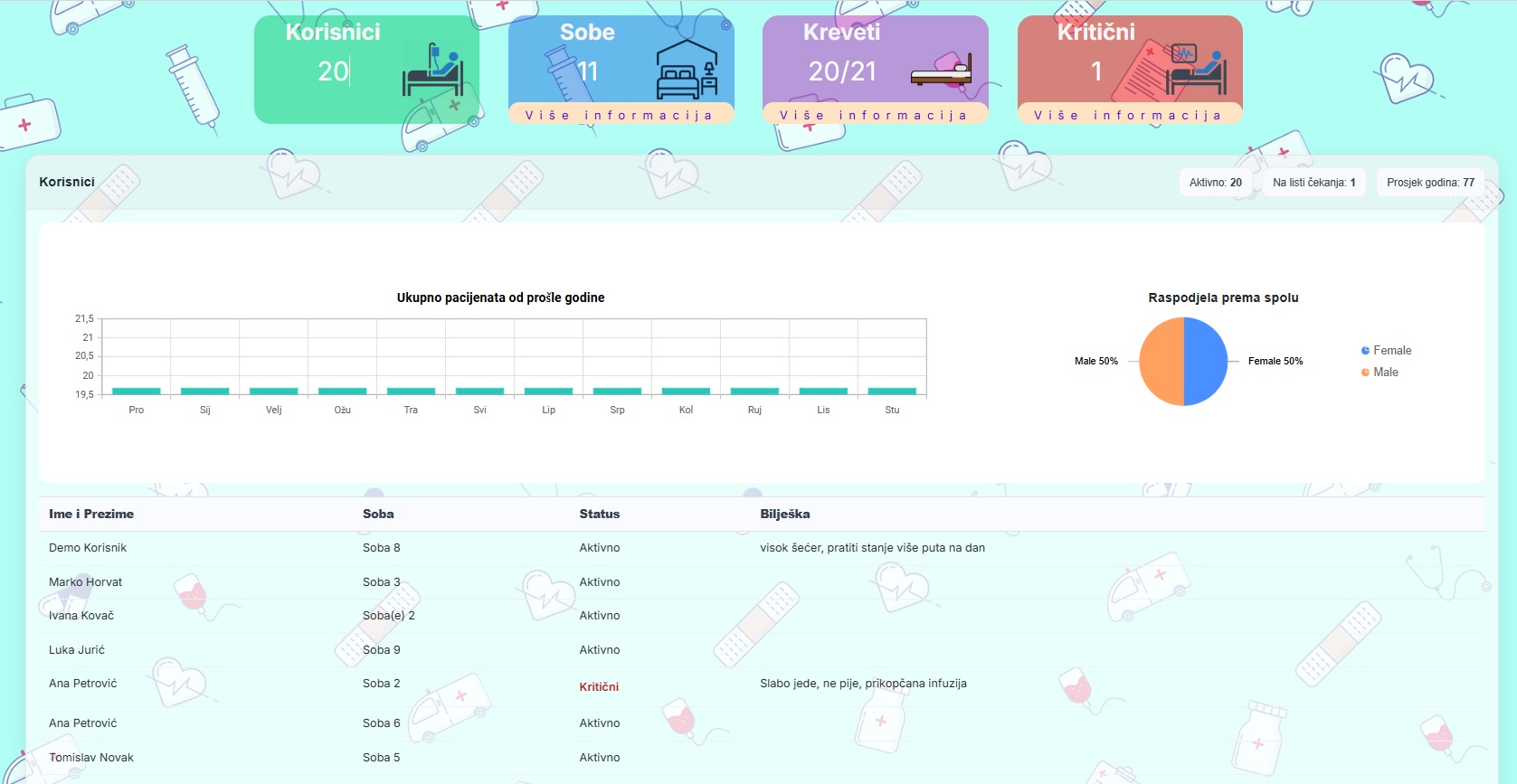Toggle Female series in pie chart legend
Image resolution: width=1517 pixels, height=784 pixels.
pos(1386,351)
